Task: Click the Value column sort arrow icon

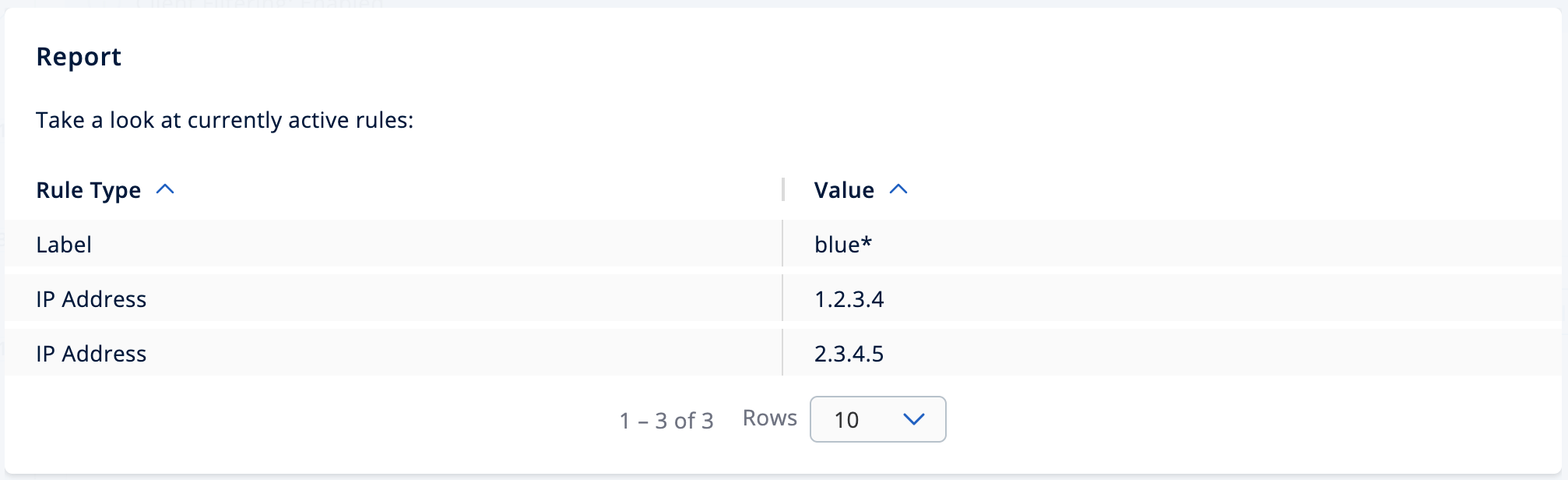Action: 898,189
